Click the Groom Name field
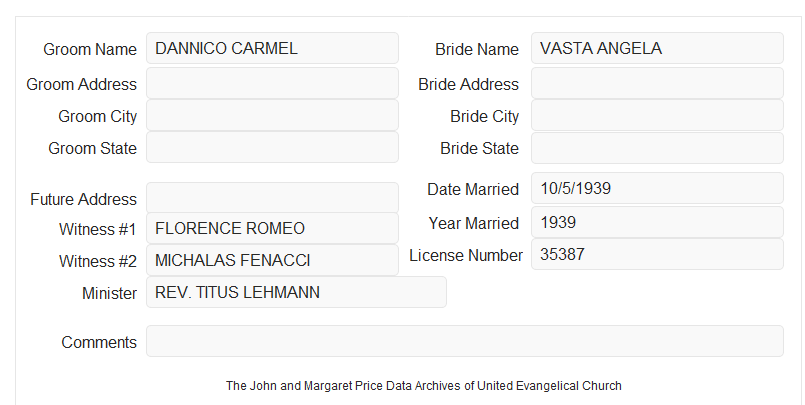The image size is (805, 405). (272, 48)
